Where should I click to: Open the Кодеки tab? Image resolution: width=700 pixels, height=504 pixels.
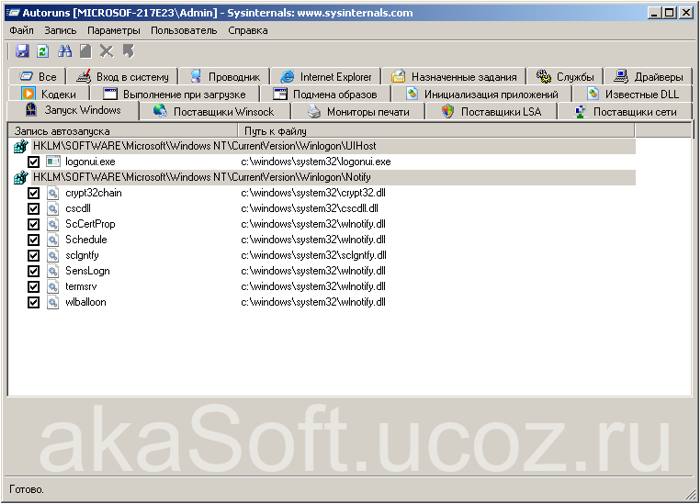(x=49, y=94)
